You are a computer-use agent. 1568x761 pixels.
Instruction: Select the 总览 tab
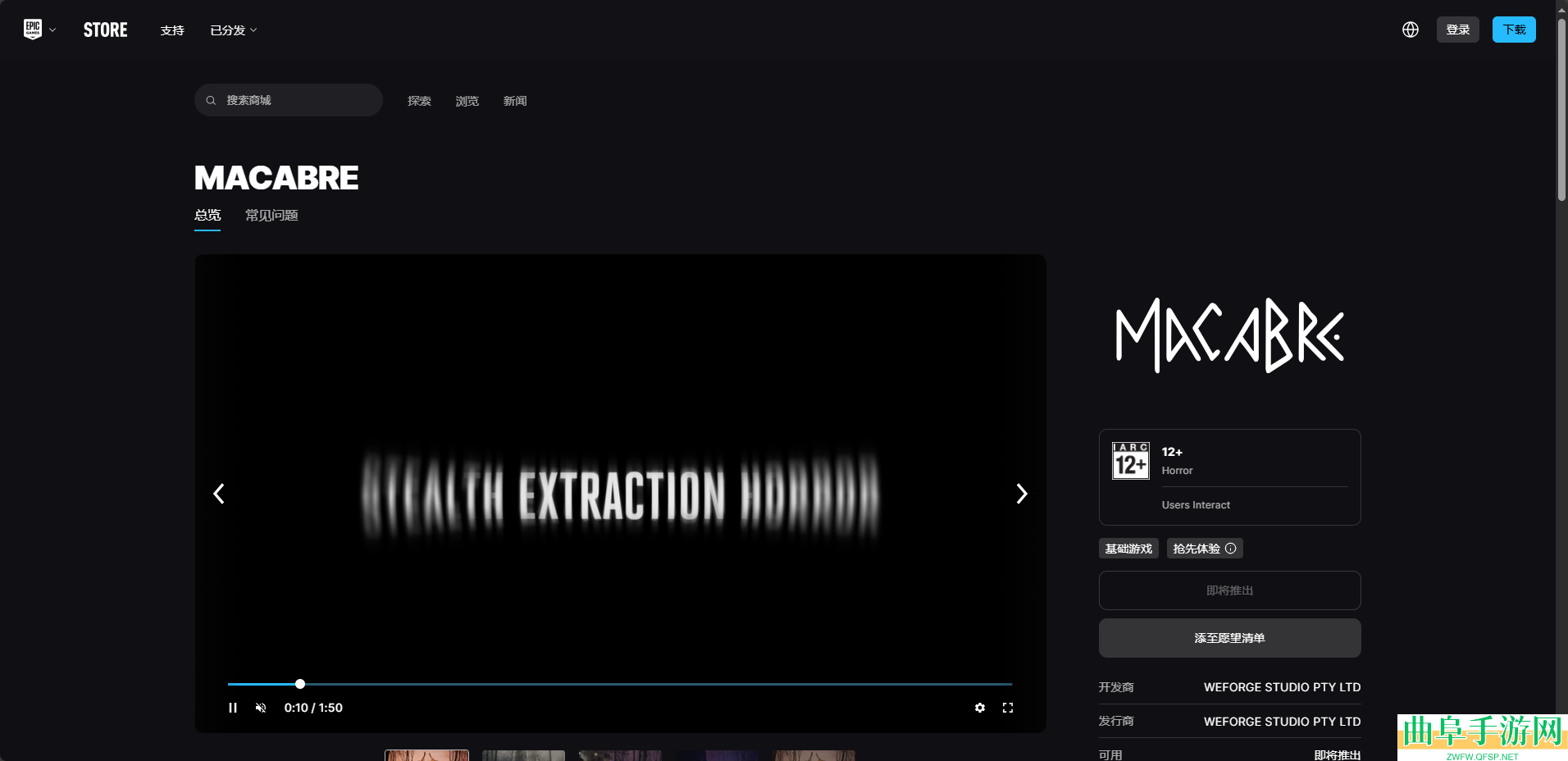207,216
